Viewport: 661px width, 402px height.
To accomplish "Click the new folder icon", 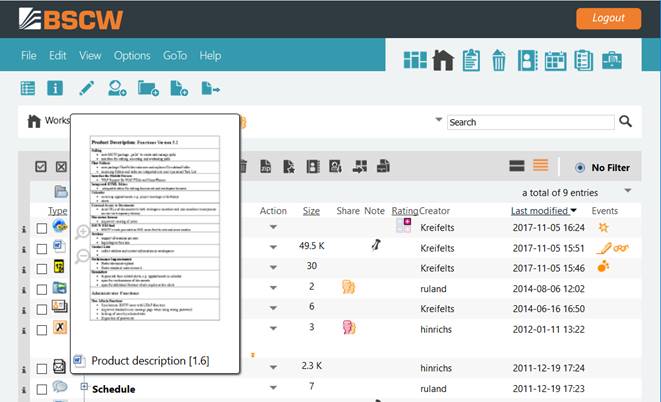I will pyautogui.click(x=148, y=89).
